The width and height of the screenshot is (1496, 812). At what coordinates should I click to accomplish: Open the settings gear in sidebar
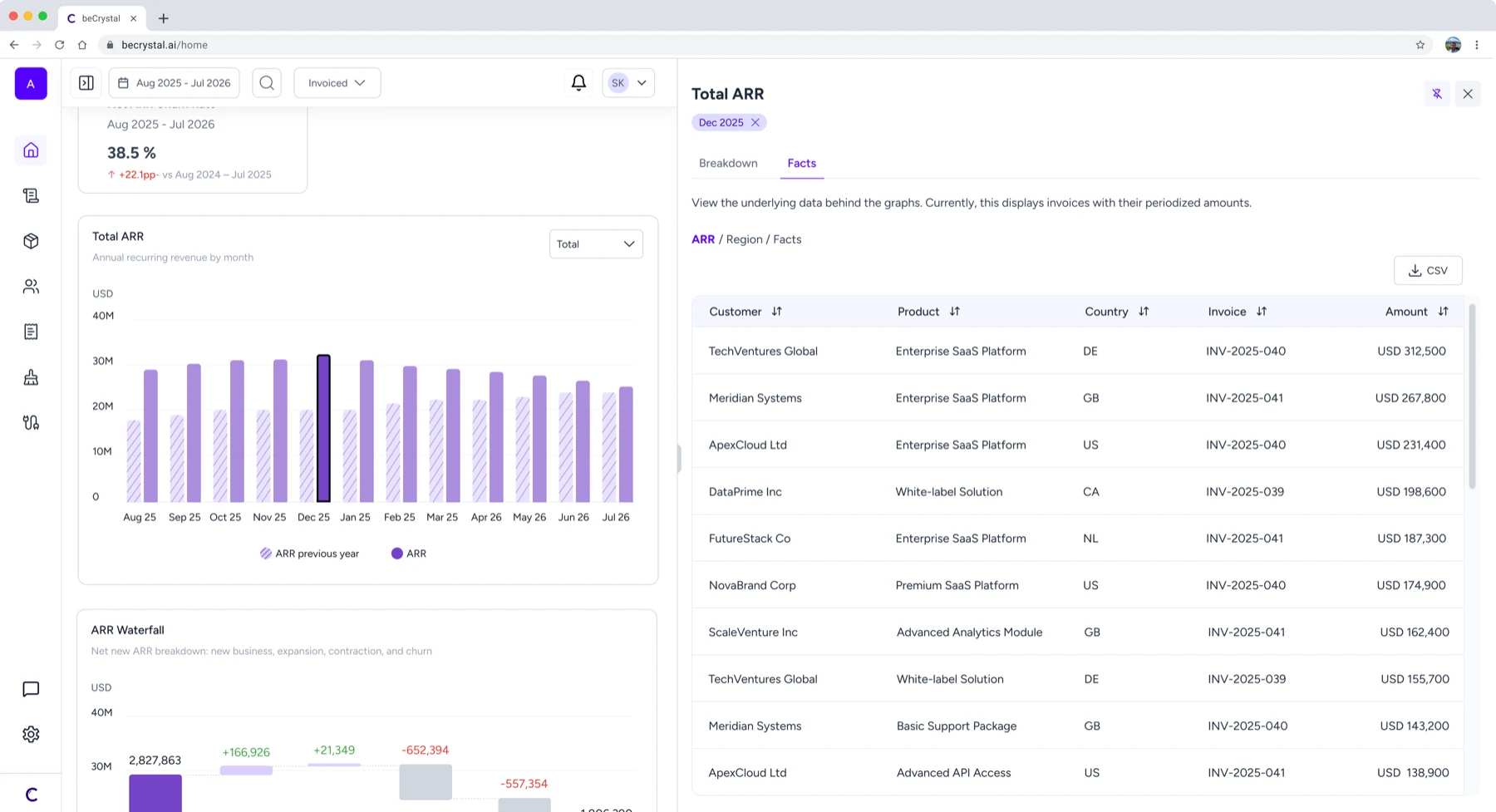31,735
